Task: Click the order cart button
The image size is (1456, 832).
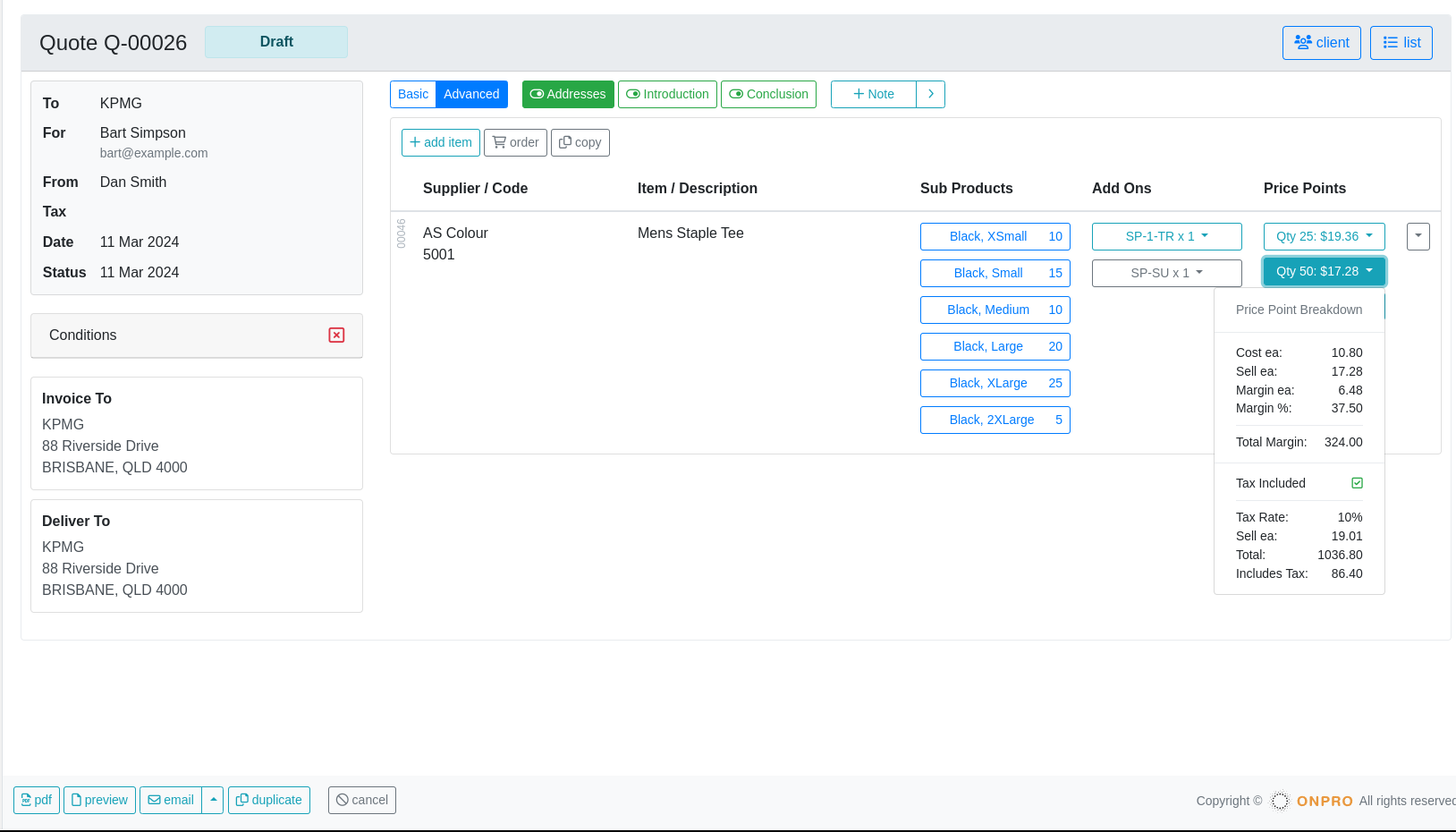Action: click(515, 142)
